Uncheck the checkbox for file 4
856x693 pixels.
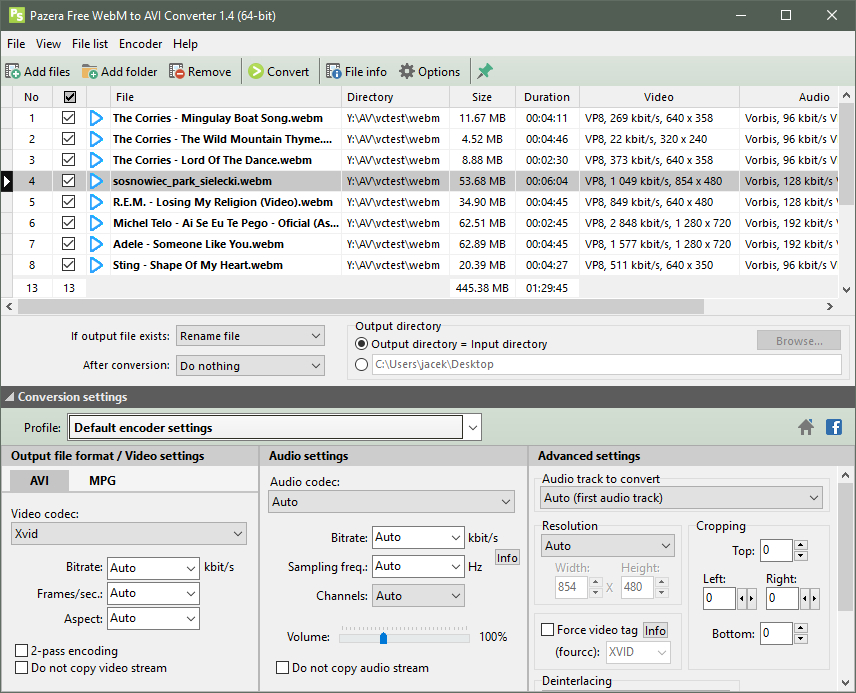click(x=68, y=181)
